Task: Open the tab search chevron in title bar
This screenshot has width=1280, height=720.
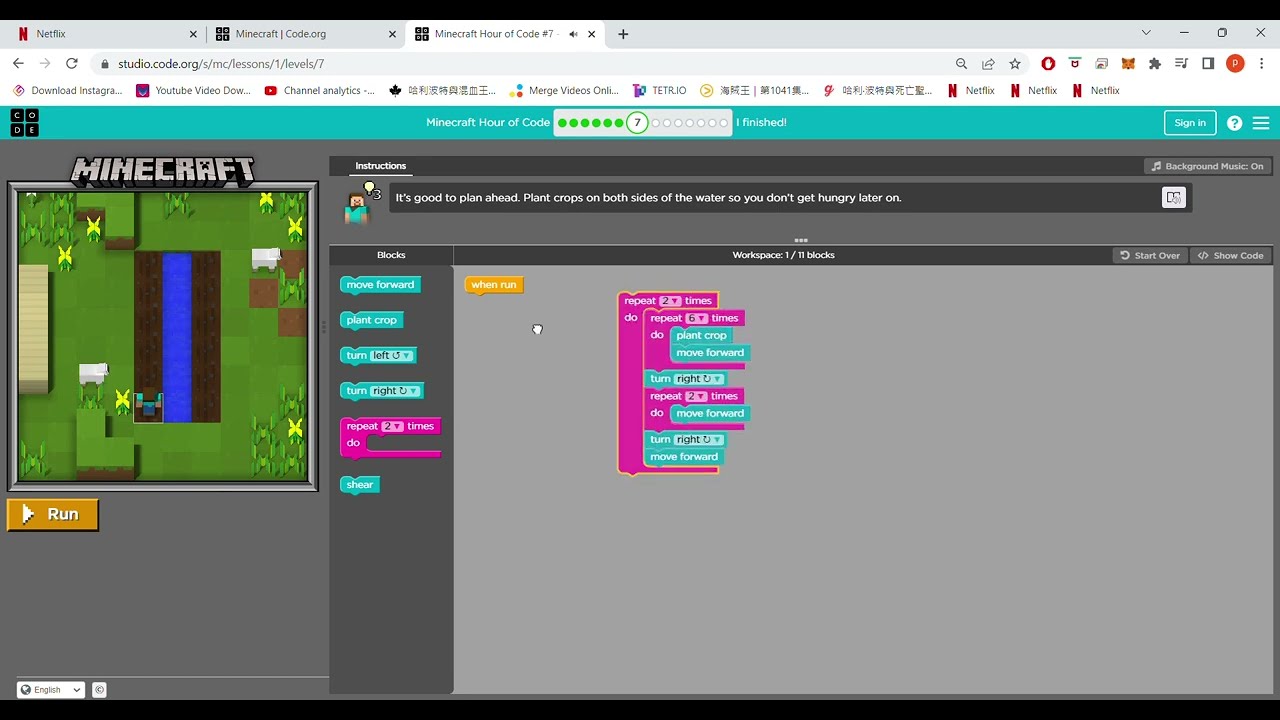Action: tap(1146, 33)
